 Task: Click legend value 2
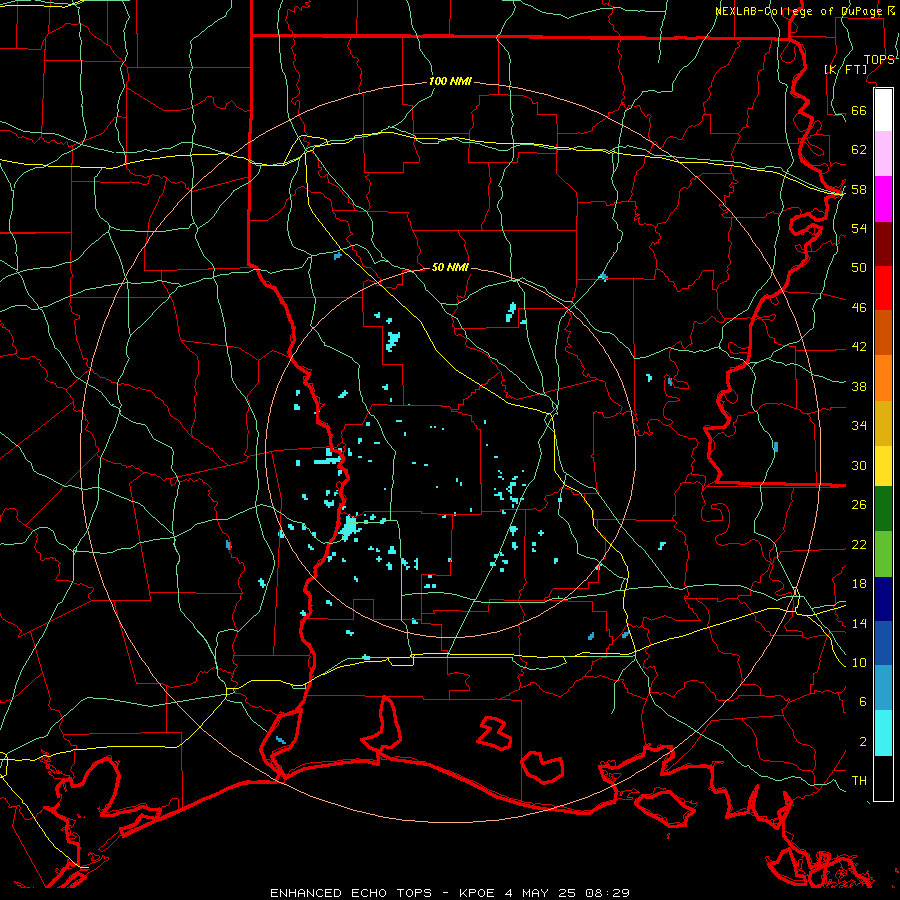pyautogui.click(x=862, y=741)
